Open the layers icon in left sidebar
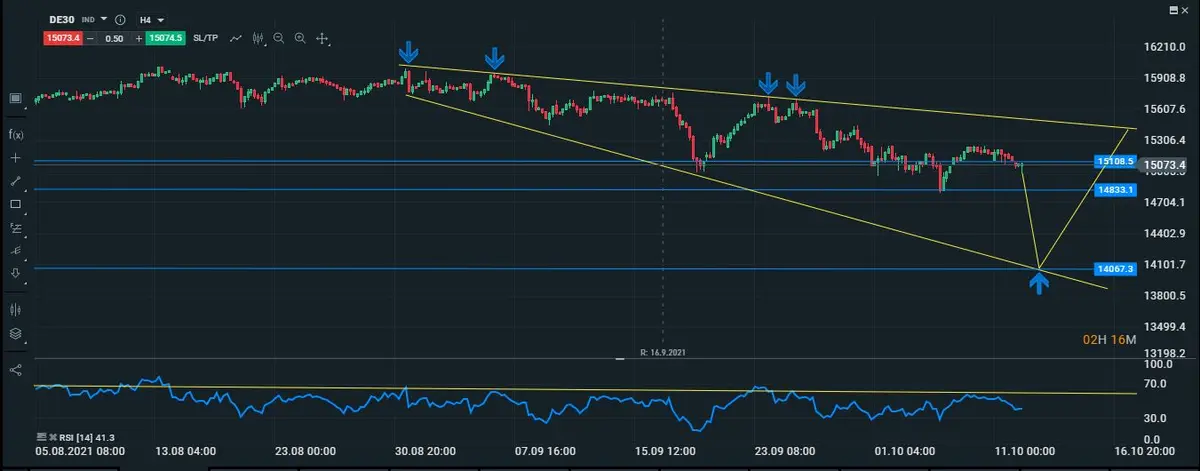Image resolution: width=1200 pixels, height=471 pixels. point(16,334)
